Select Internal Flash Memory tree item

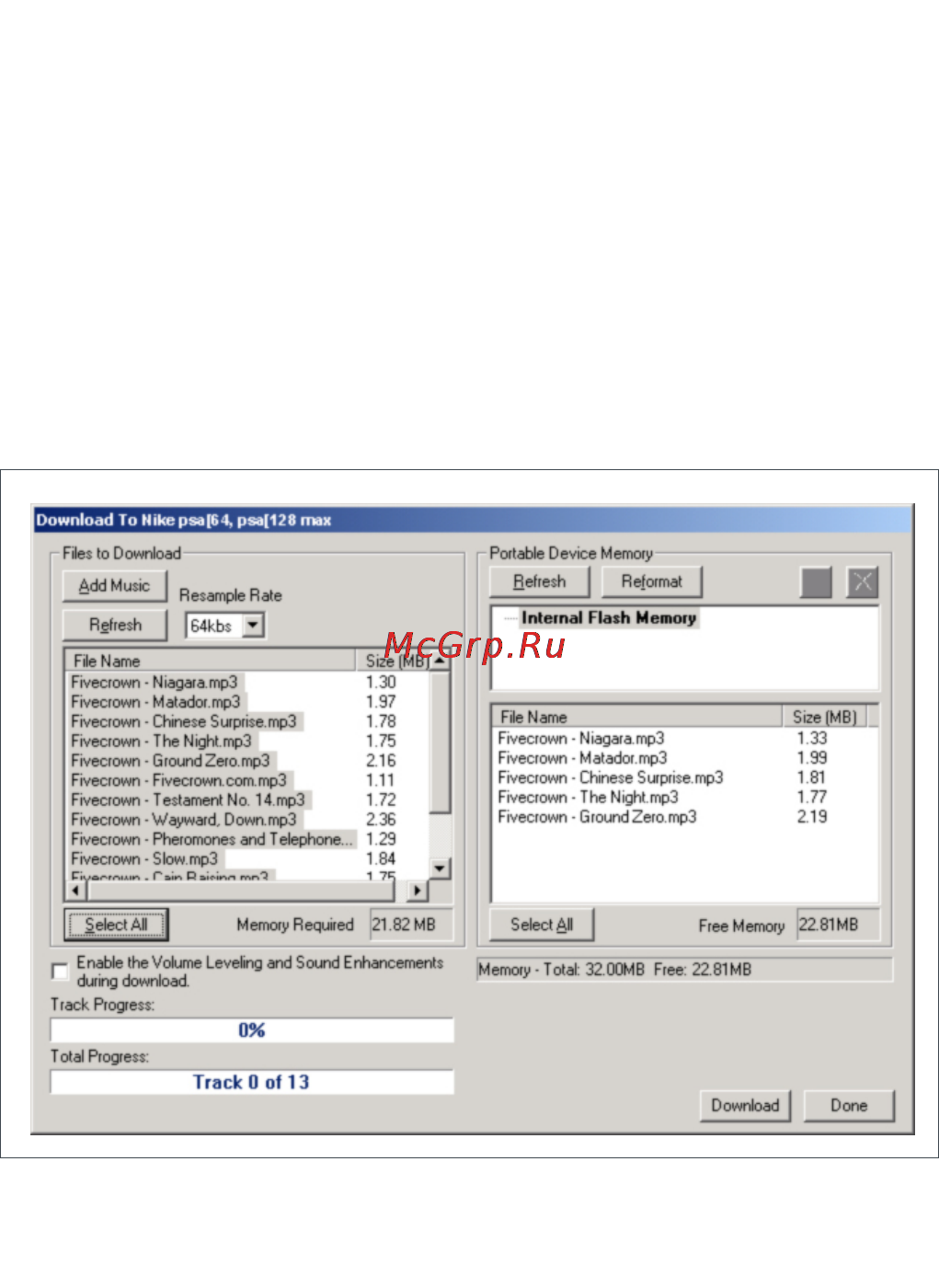pos(609,618)
